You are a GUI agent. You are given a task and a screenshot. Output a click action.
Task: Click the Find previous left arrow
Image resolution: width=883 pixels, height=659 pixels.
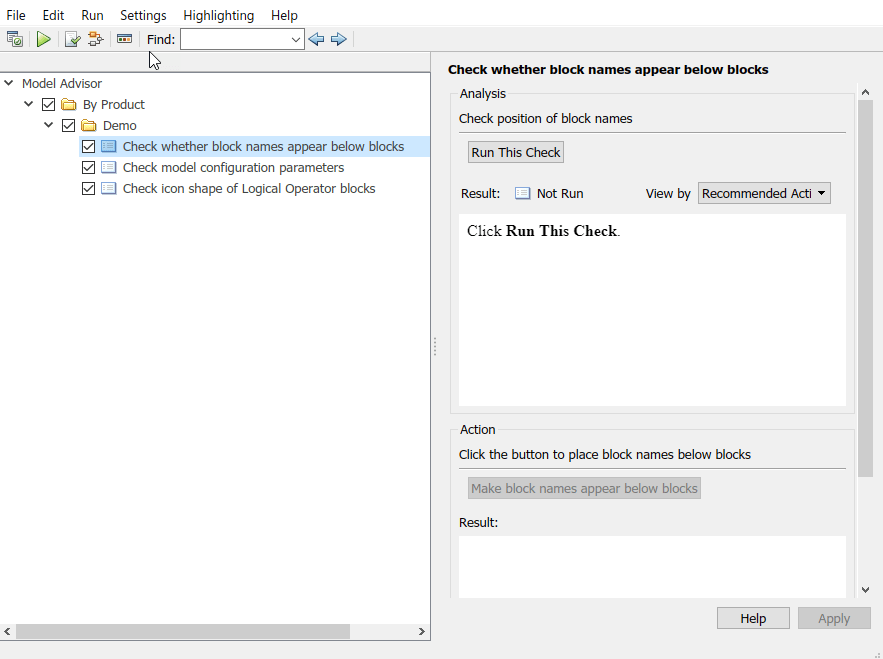316,39
